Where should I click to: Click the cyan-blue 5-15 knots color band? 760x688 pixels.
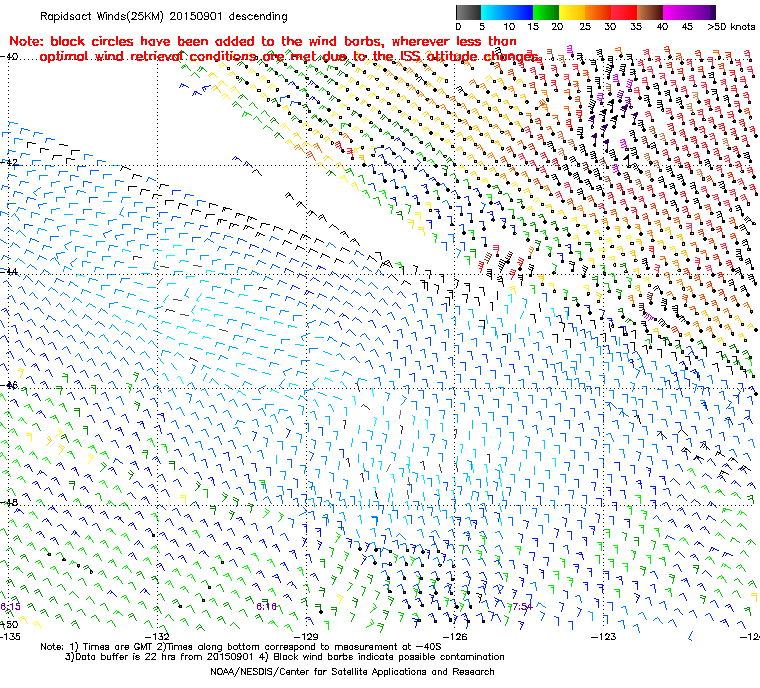tap(507, 12)
